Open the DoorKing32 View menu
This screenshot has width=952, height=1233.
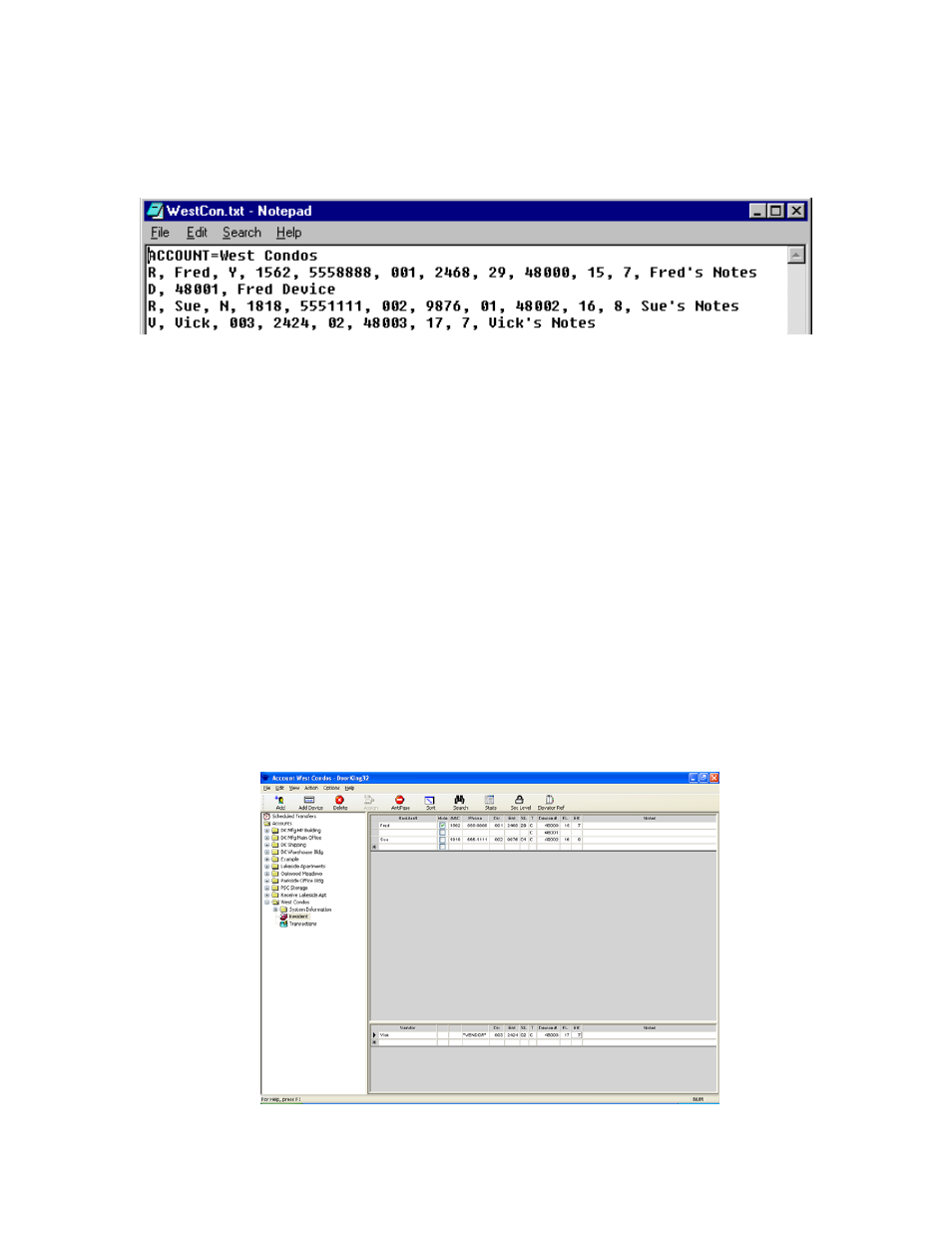[x=294, y=788]
